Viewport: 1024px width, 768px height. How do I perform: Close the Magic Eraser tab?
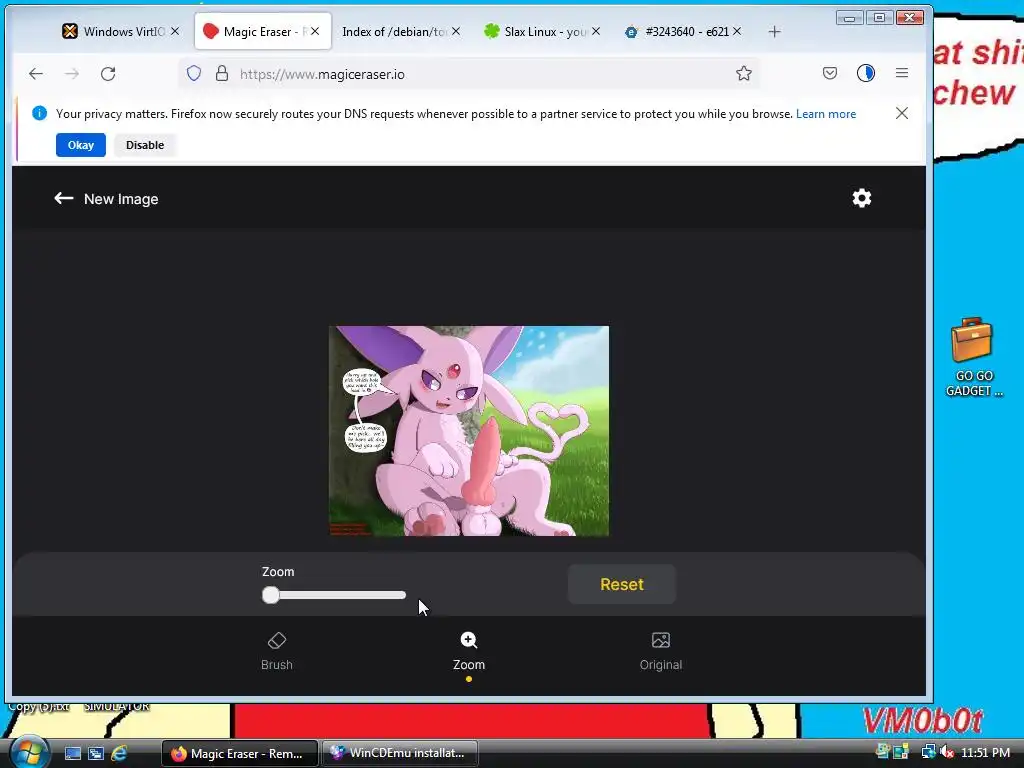tap(315, 31)
